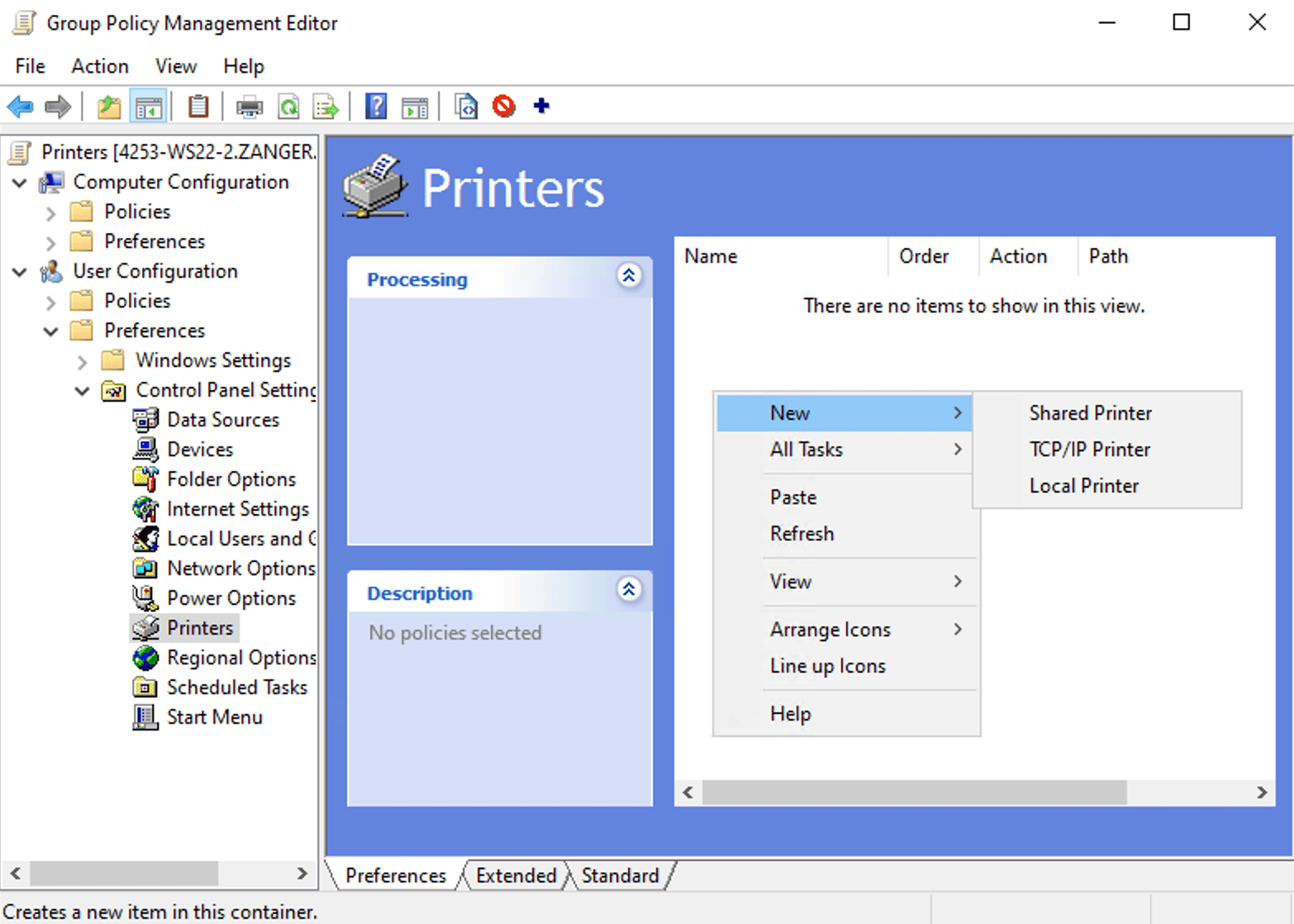Click the blue plus Add toolbar icon
The image size is (1294, 924).
[540, 106]
